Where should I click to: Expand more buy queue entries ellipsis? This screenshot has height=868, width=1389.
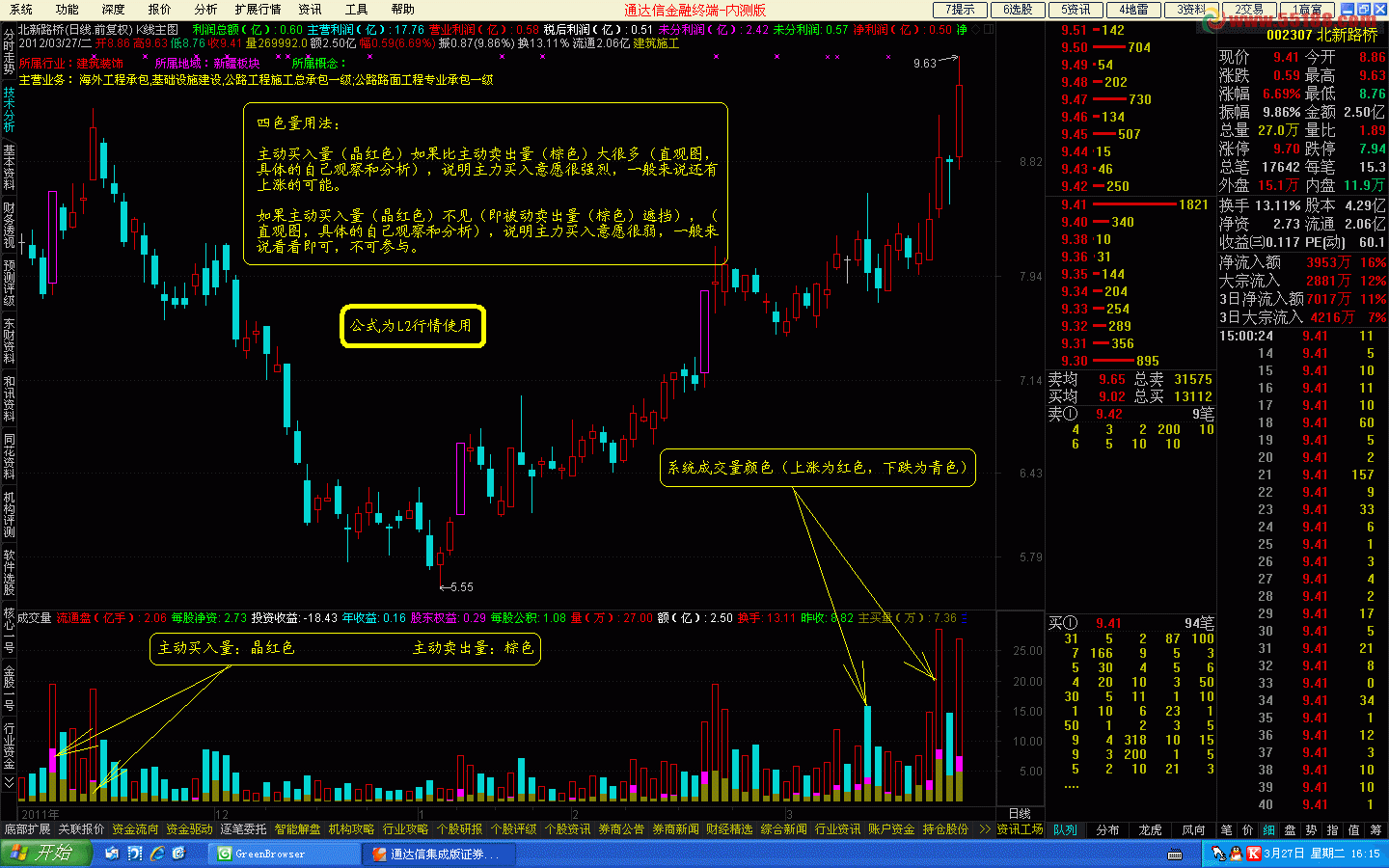[x=1072, y=786]
